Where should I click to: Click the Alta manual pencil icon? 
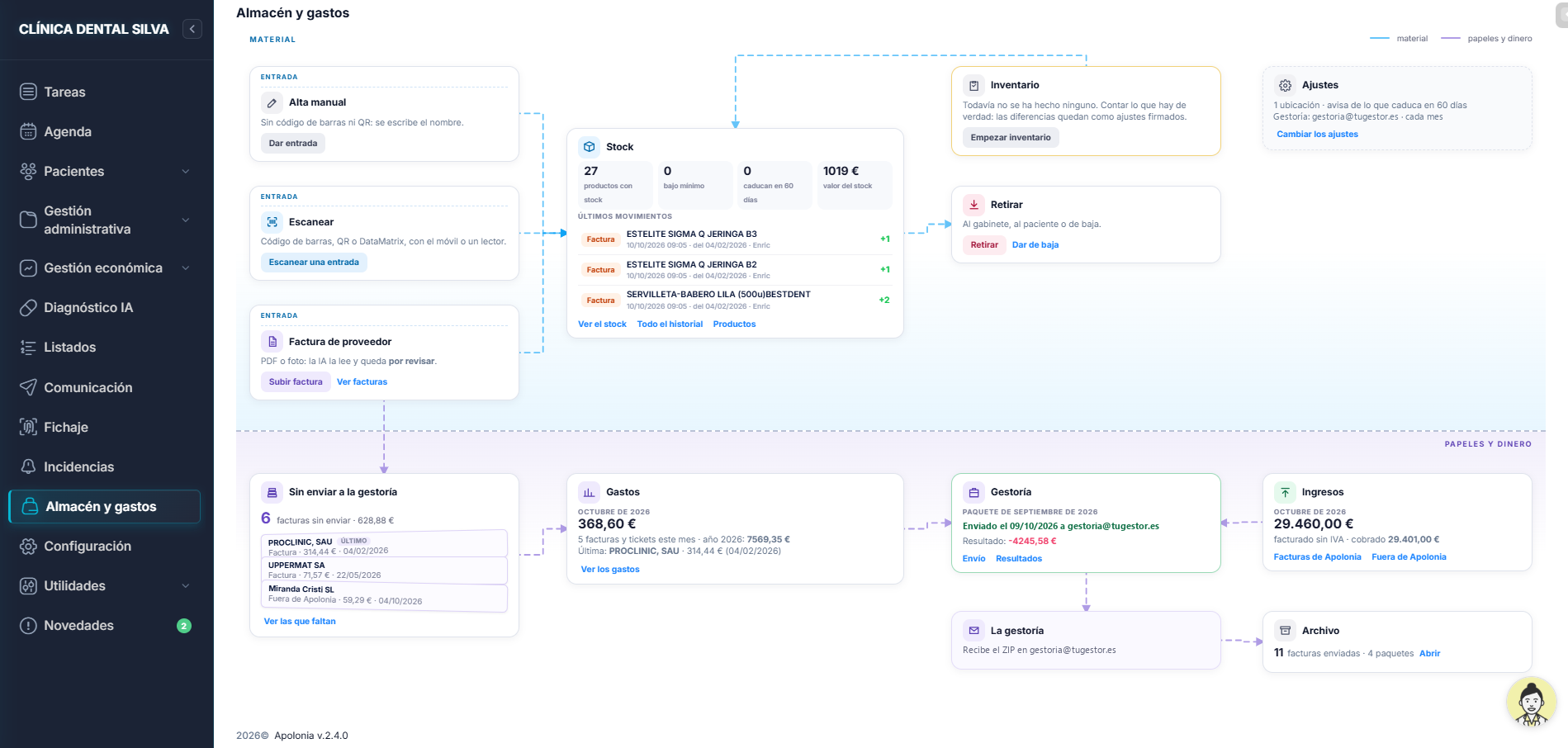tap(272, 102)
